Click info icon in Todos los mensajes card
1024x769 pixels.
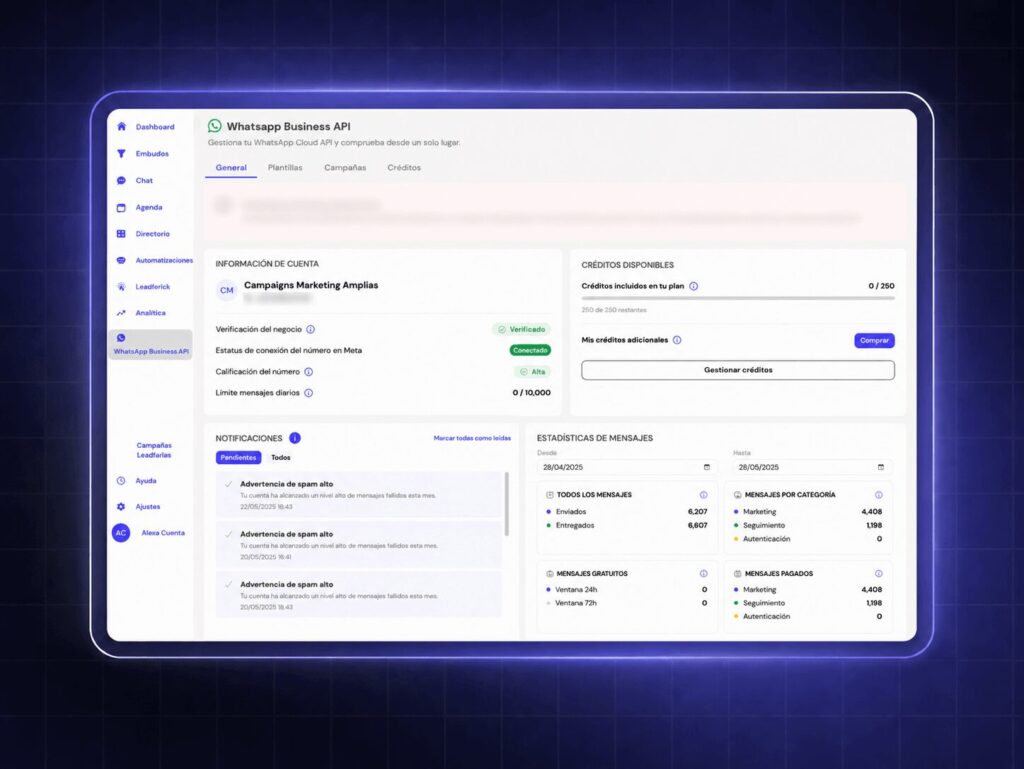click(x=703, y=495)
